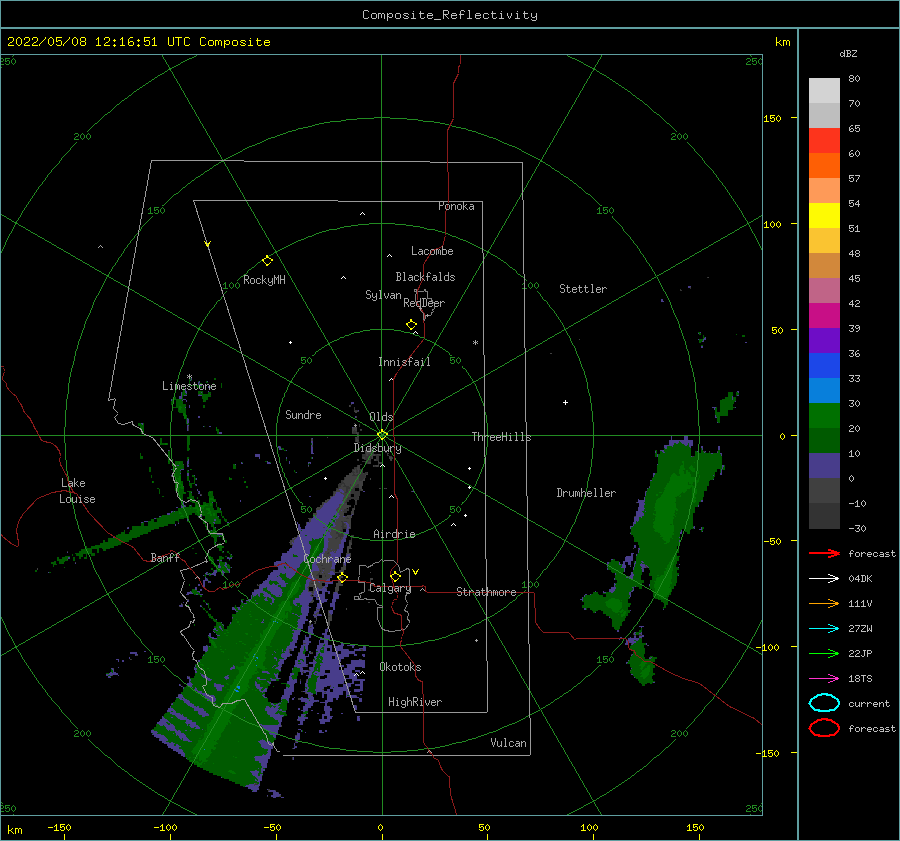Choose the bright green 30 dBZ swatch
Image resolution: width=900 pixels, height=841 pixels.
tap(824, 415)
